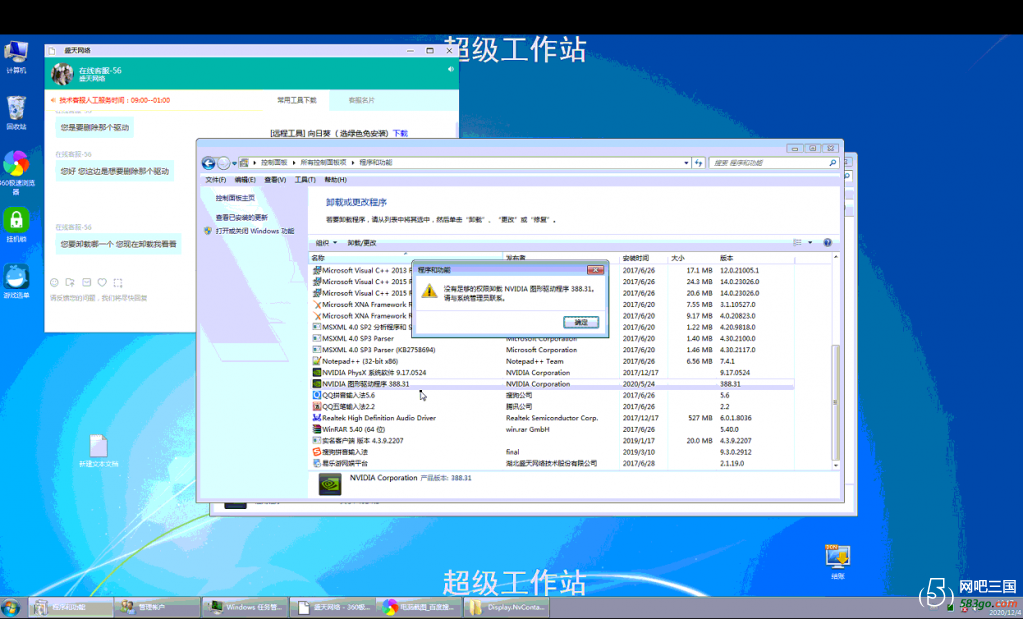Open the 文件(F) menu

[x=215, y=180]
